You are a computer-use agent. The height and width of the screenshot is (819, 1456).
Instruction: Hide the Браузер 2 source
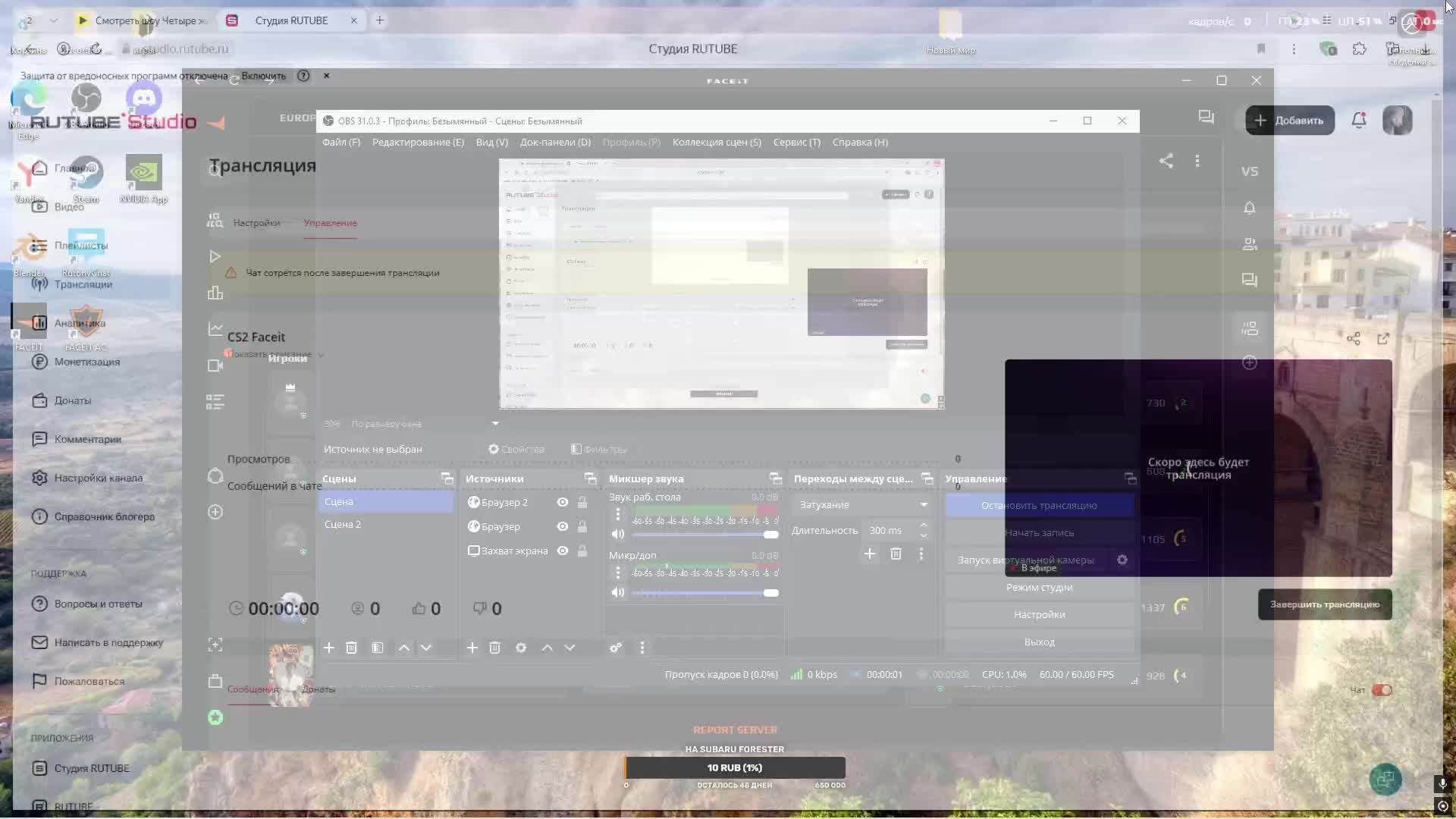point(563,502)
